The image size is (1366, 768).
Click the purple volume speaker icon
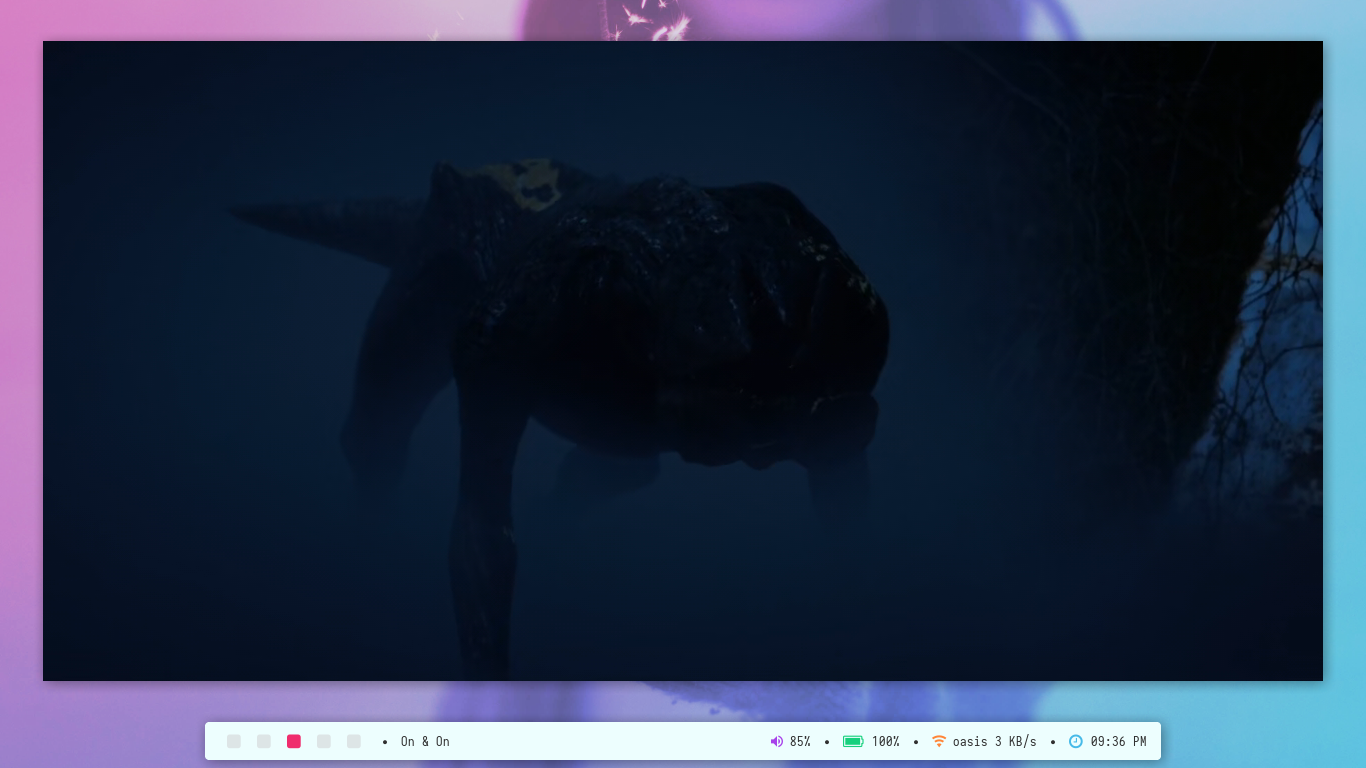[x=777, y=741]
